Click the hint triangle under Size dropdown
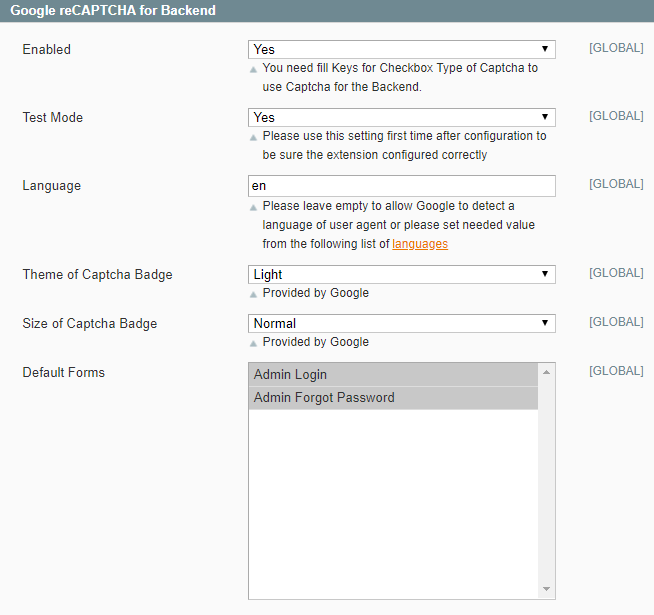The height and width of the screenshot is (615, 654). (254, 343)
